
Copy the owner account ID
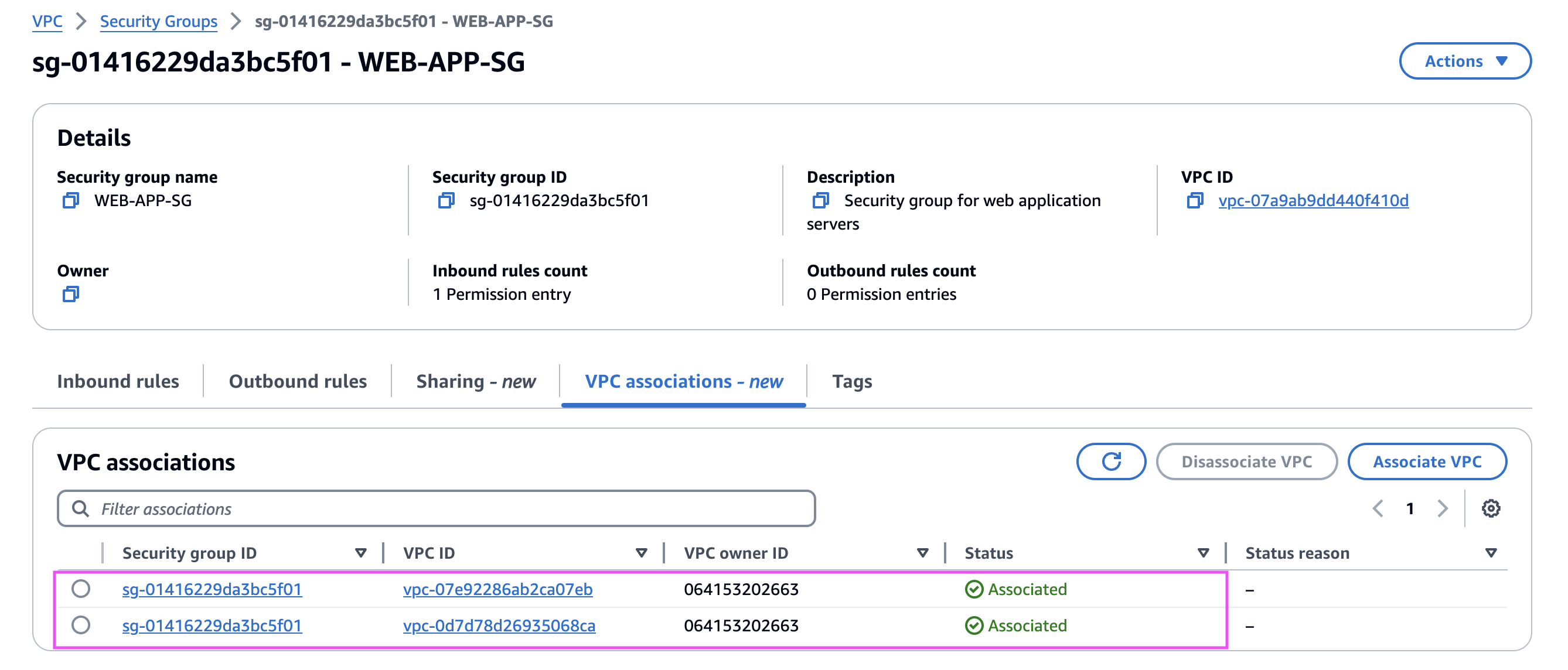point(71,295)
